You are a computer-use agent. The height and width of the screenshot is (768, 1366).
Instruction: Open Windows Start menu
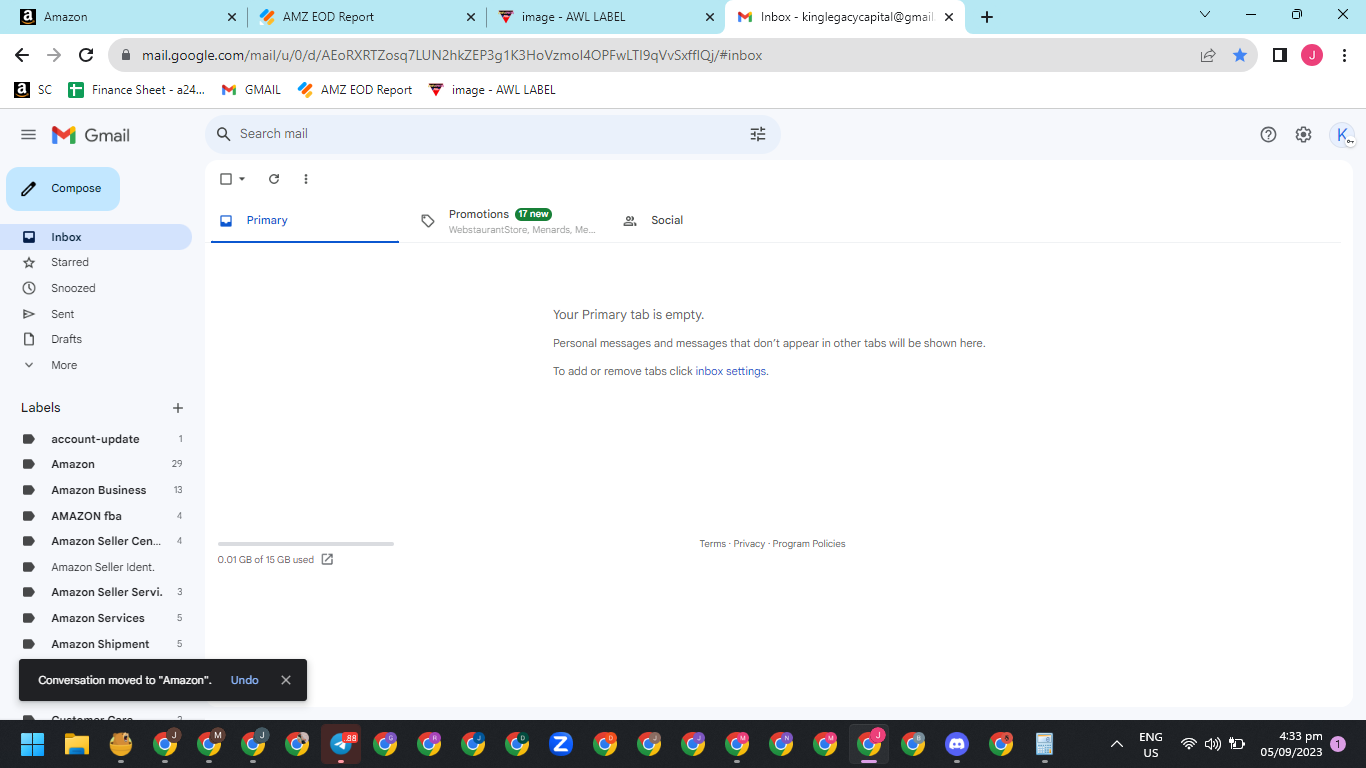pyautogui.click(x=33, y=744)
